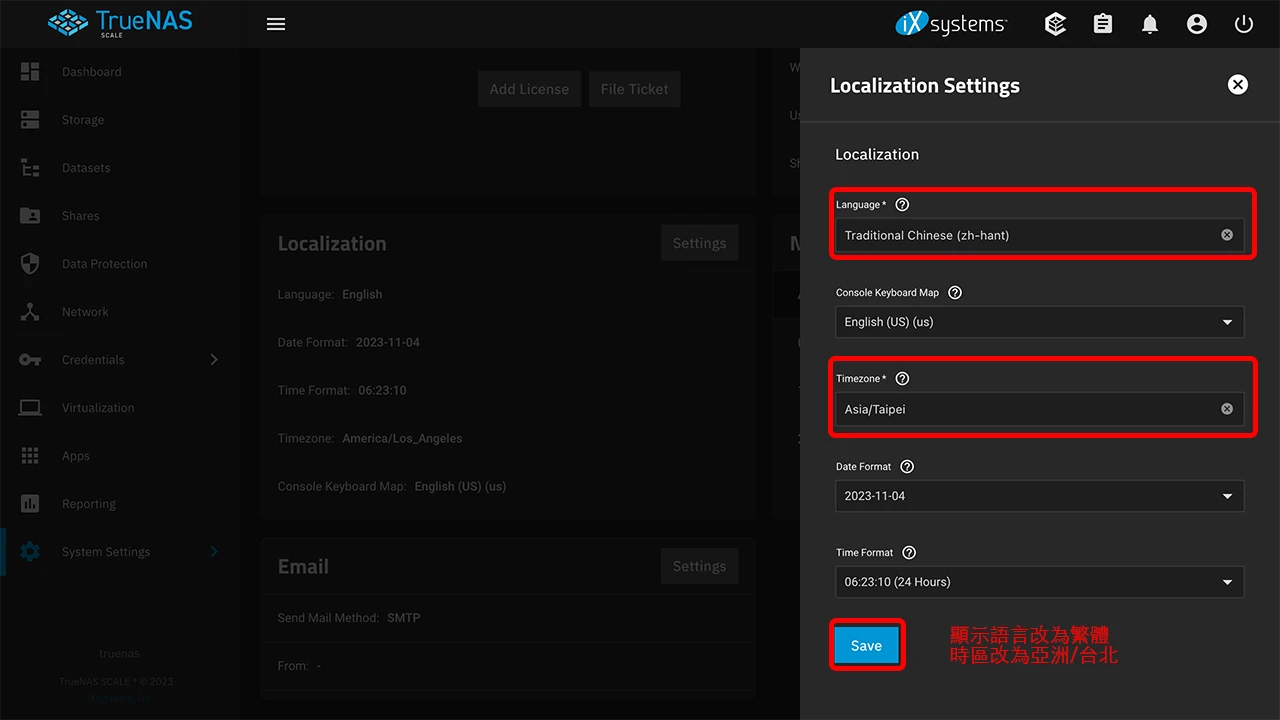This screenshot has width=1280, height=720.
Task: Go to Dashboard in the sidebar
Action: tap(91, 72)
